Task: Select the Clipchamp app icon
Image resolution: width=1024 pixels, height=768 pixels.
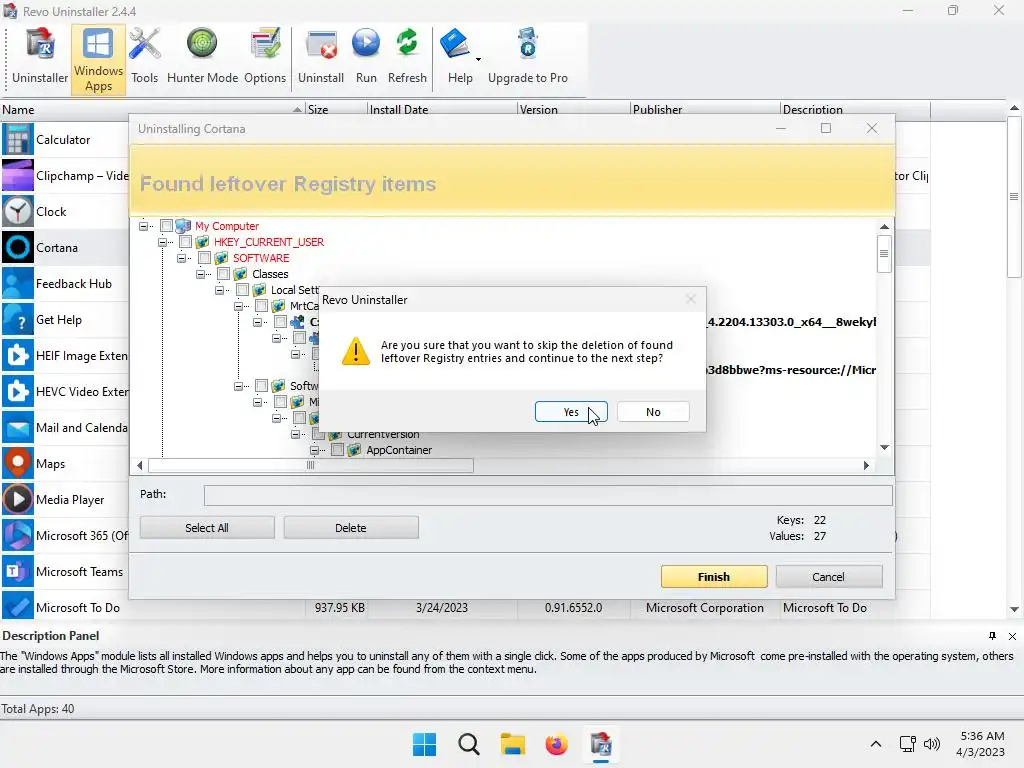Action: (18, 176)
